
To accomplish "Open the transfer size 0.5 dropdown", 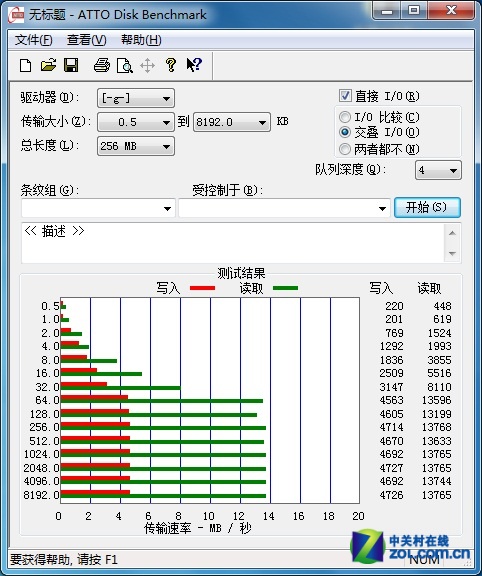I will 136,122.
